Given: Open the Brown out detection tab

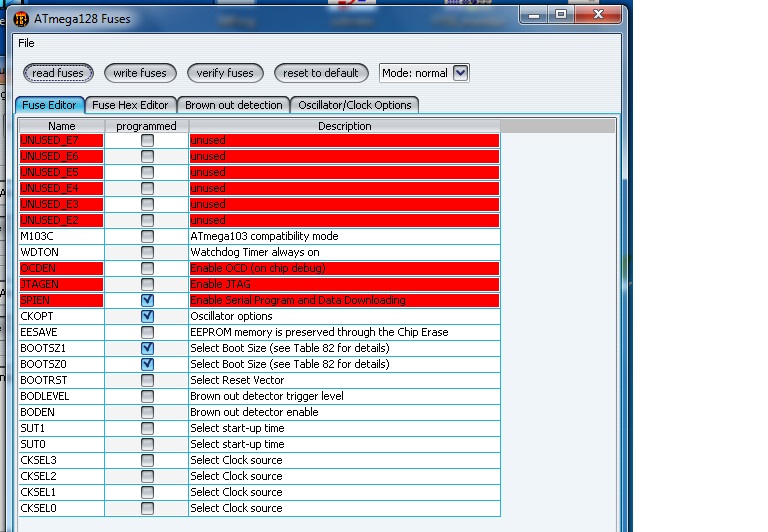Looking at the screenshot, I should click(233, 105).
